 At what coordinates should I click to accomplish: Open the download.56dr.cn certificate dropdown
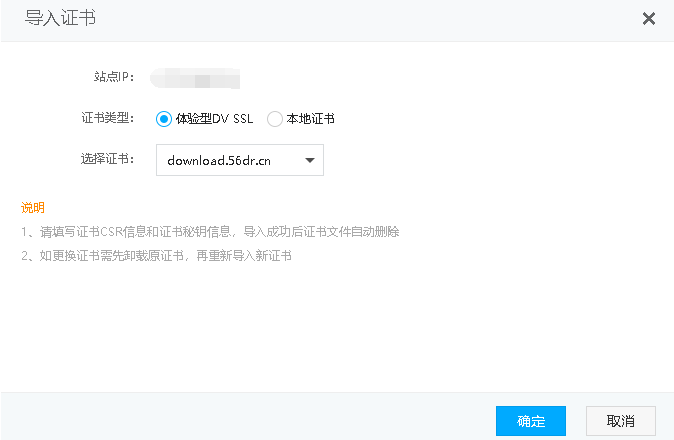click(240, 160)
